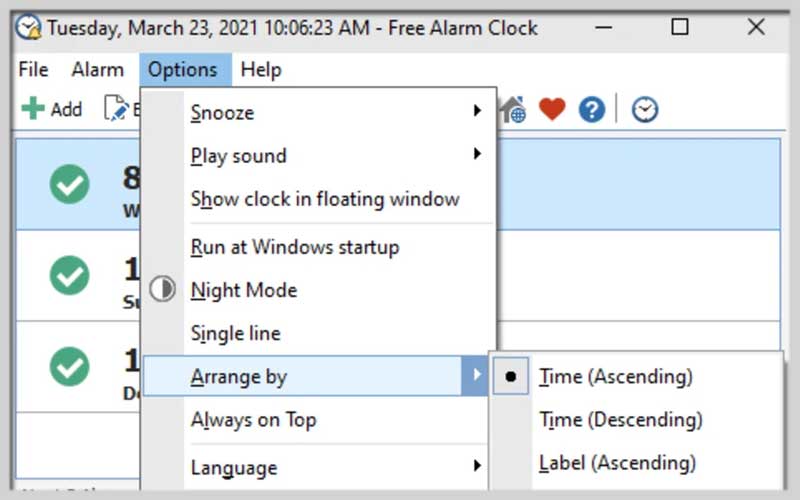Screen dimensions: 800x500
Task: Click the clock icon in toolbar
Action: pyautogui.click(x=645, y=109)
